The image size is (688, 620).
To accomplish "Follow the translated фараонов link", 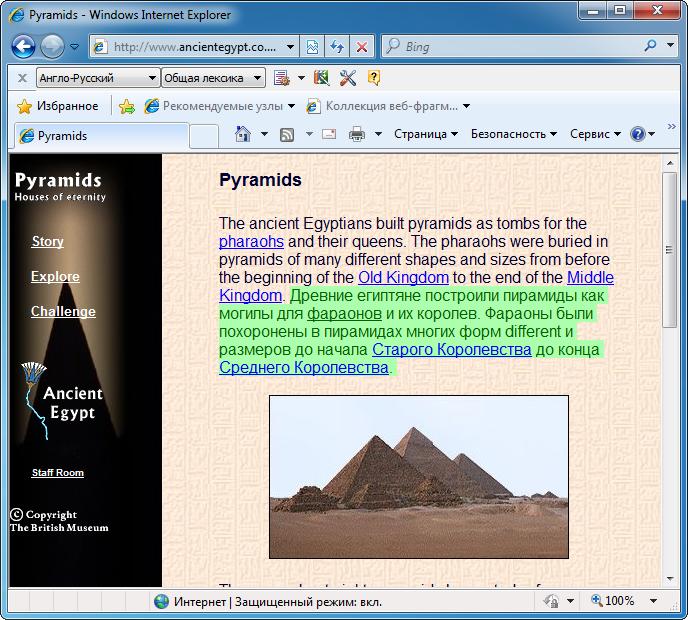I will (344, 314).
